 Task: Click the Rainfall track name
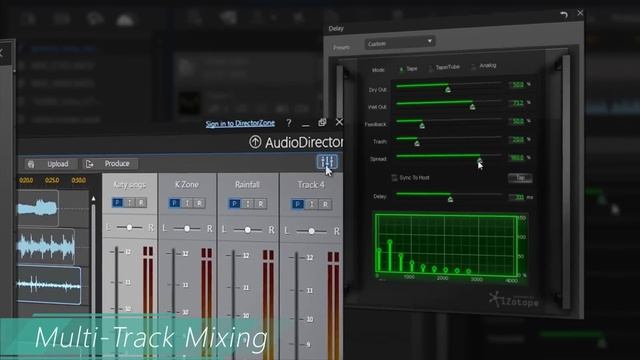point(247,185)
